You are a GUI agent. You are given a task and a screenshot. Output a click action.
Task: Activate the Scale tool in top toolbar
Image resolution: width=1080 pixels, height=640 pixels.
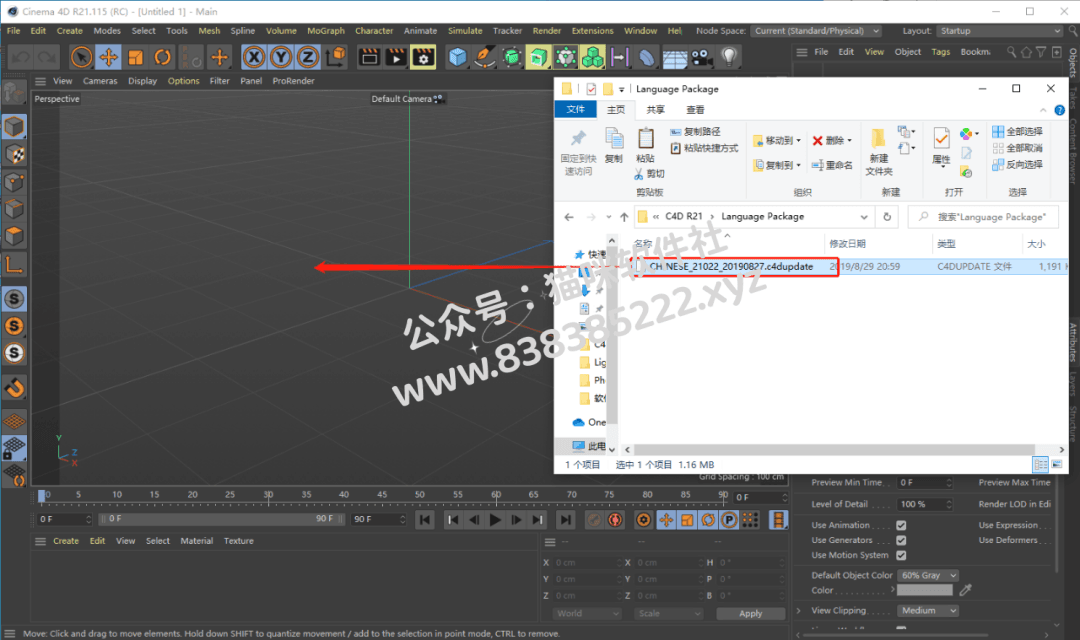click(136, 57)
